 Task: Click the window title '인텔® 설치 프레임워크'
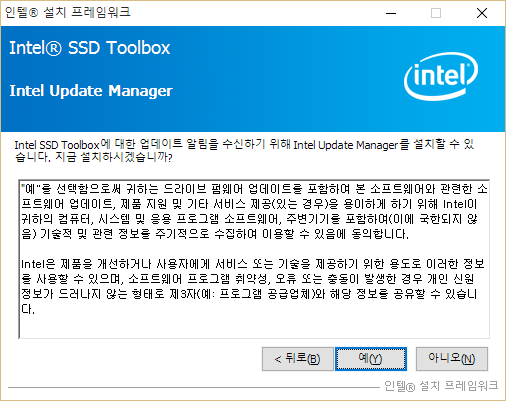(x=68, y=13)
